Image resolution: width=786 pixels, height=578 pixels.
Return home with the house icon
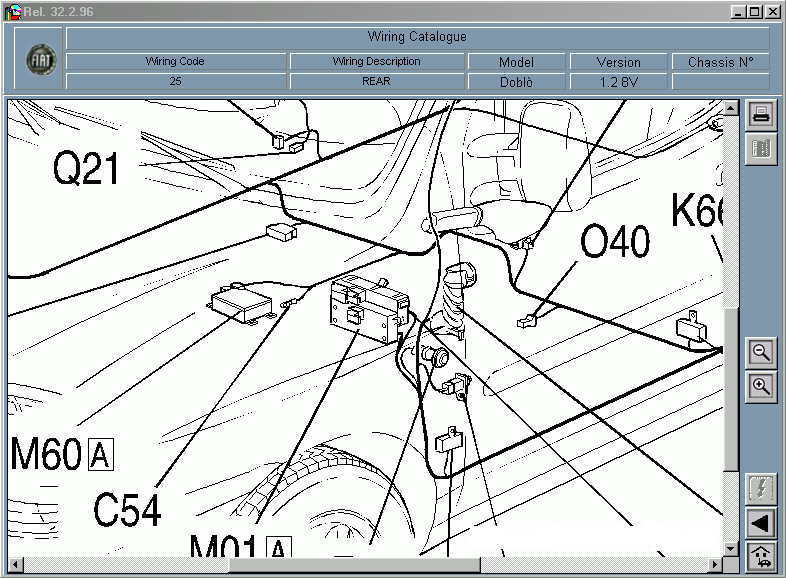click(761, 557)
